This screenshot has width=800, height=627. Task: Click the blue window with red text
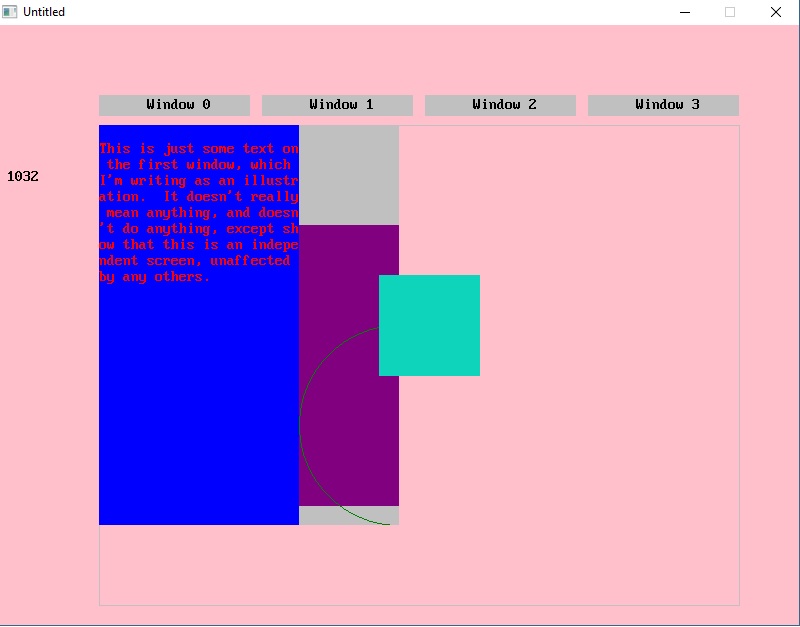pyautogui.click(x=199, y=325)
